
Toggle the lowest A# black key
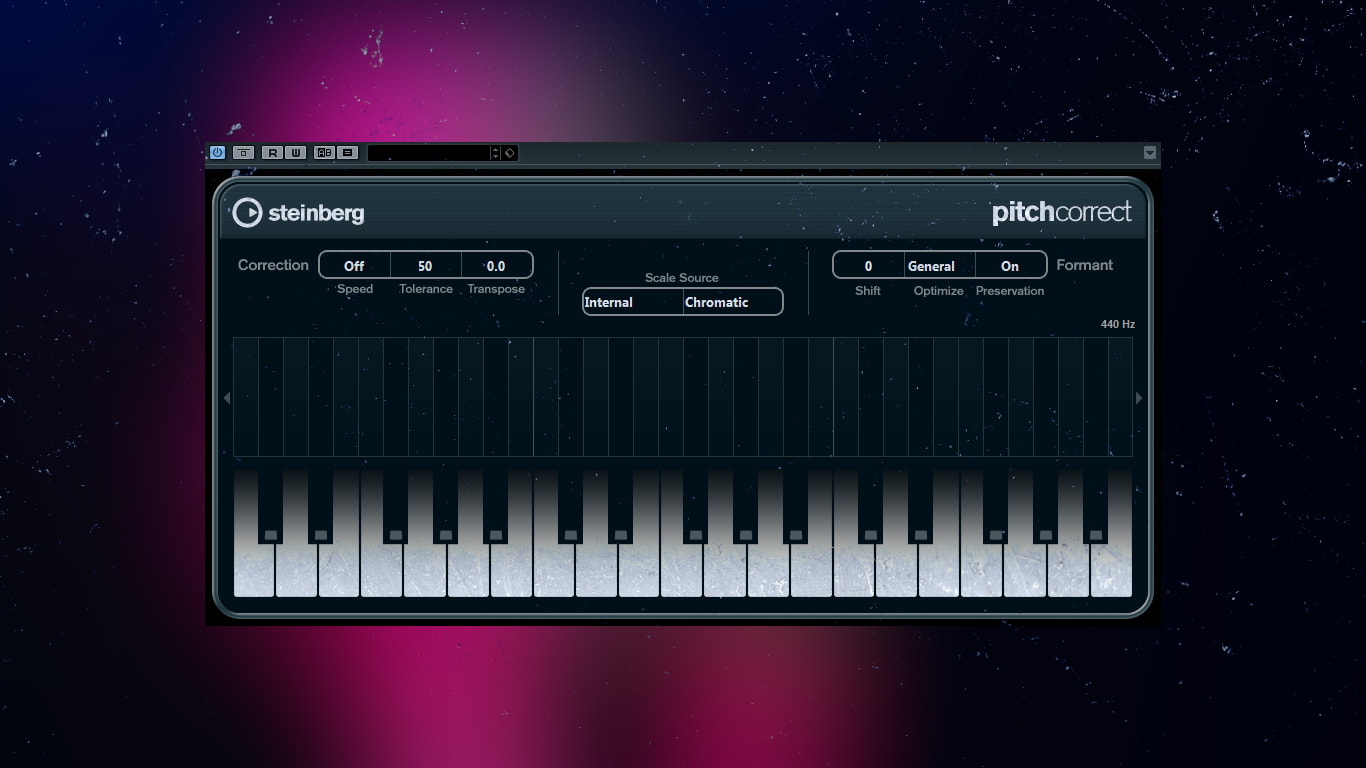pos(495,506)
